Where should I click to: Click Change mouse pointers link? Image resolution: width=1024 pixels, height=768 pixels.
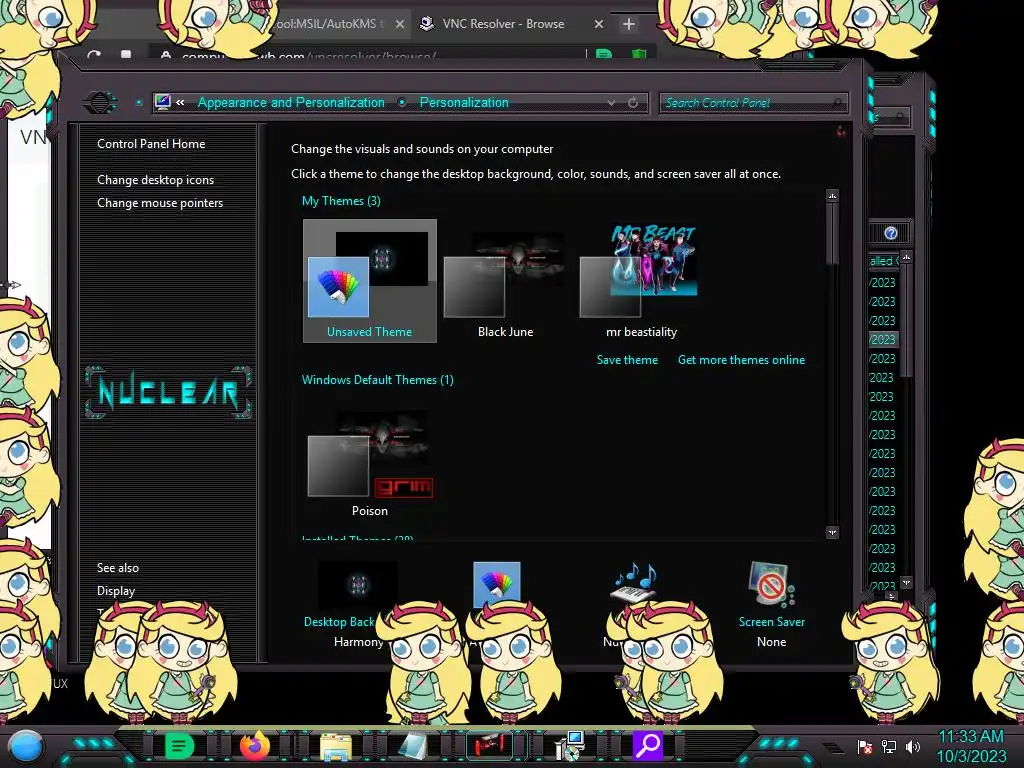160,203
